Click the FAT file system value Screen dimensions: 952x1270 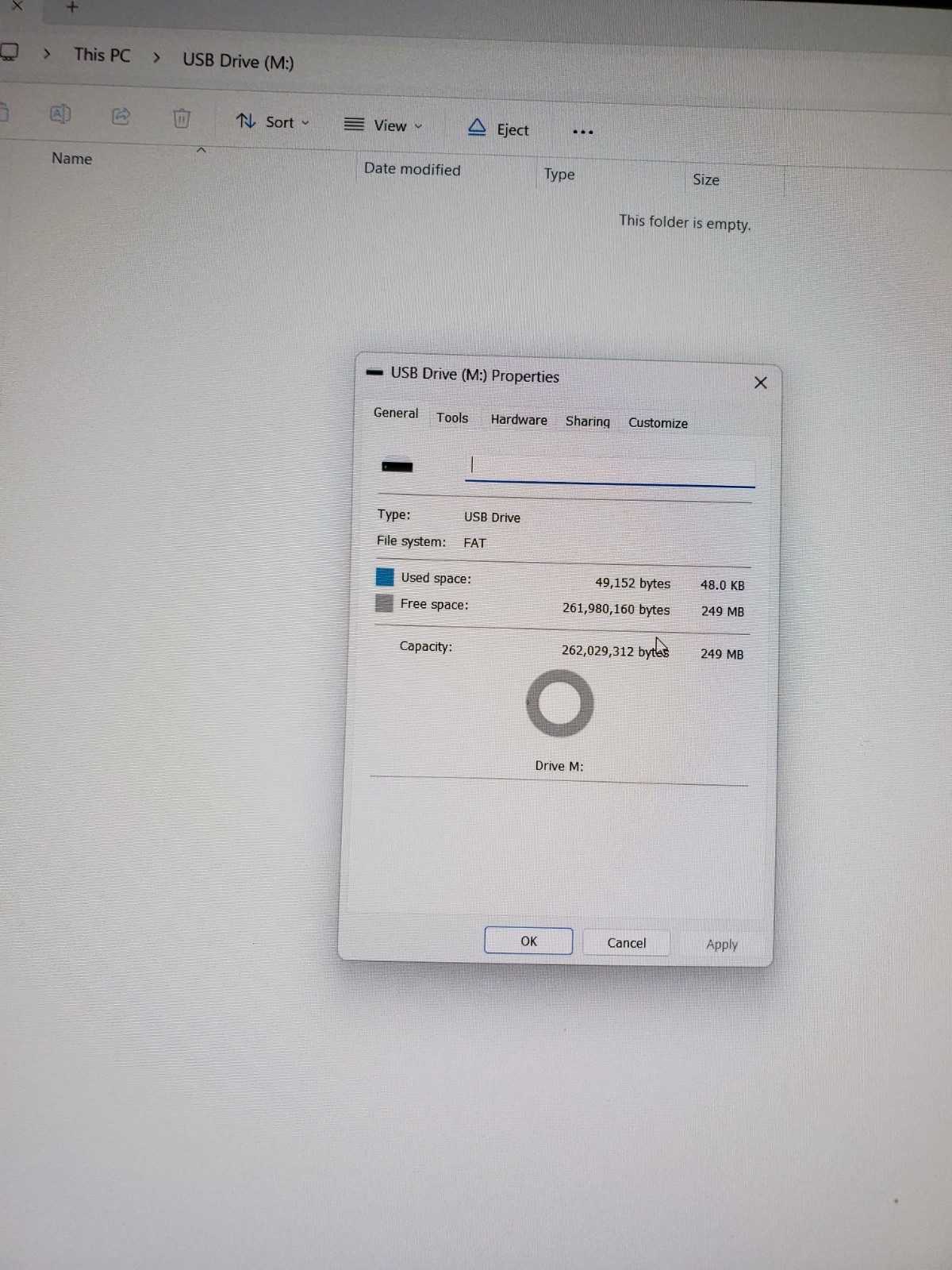(474, 543)
